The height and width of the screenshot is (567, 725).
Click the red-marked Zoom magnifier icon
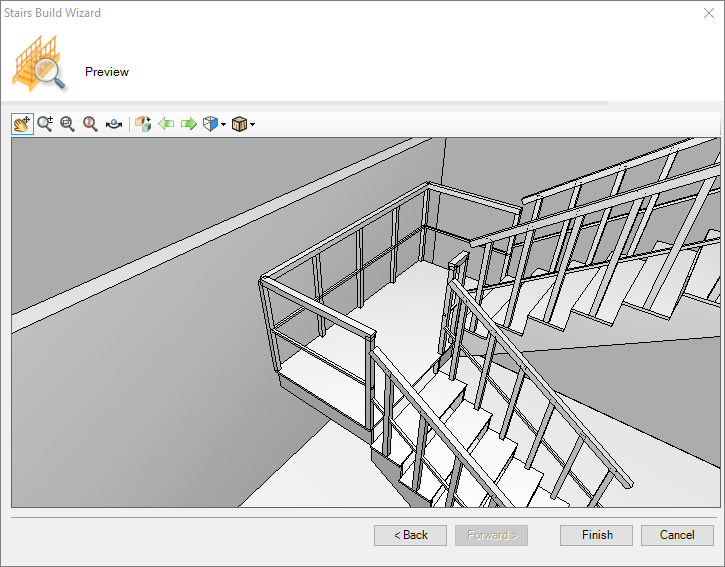(91, 124)
